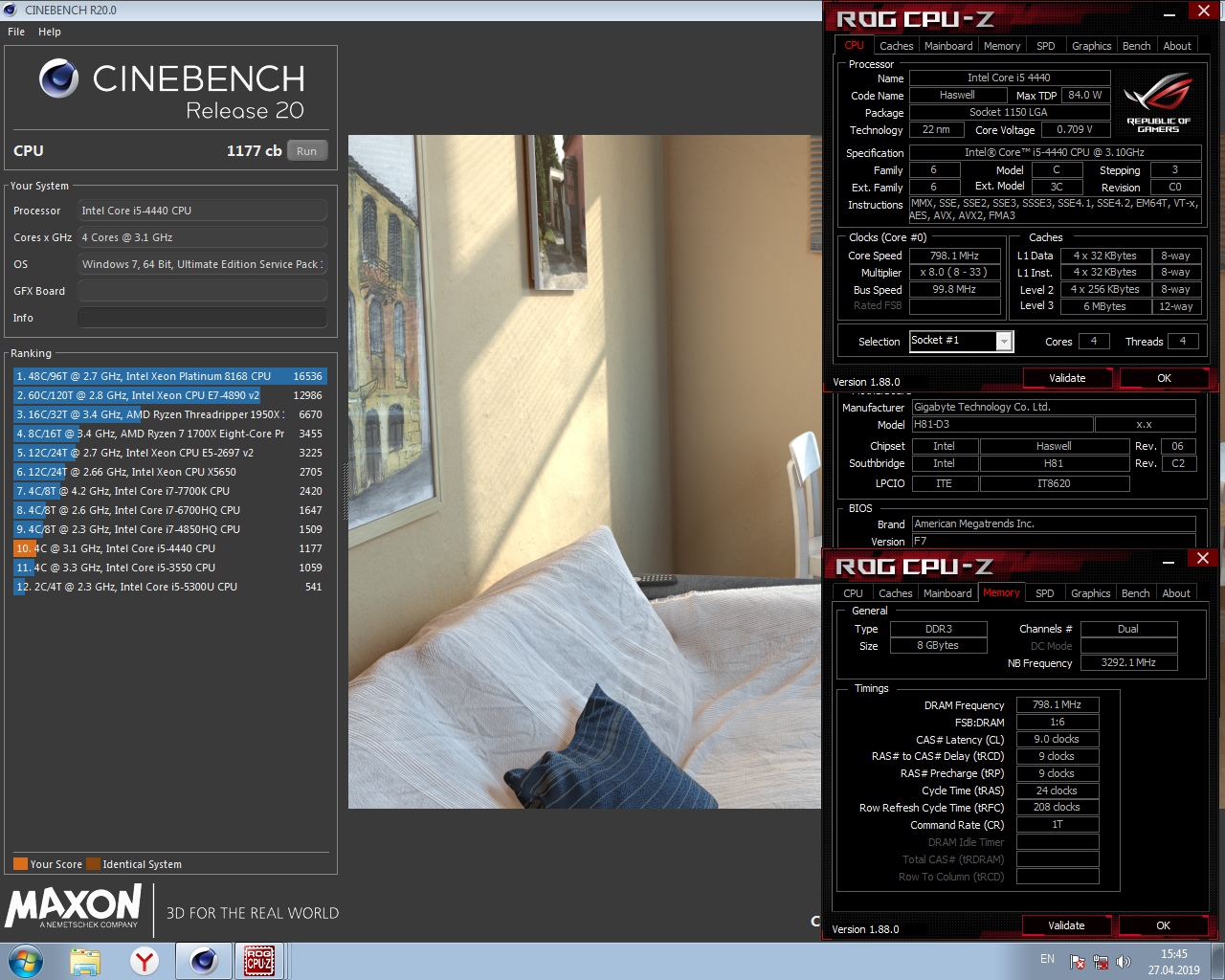The width and height of the screenshot is (1225, 980).
Task: Switch to Bench tab in upper CPU-Z
Action: point(1137,46)
